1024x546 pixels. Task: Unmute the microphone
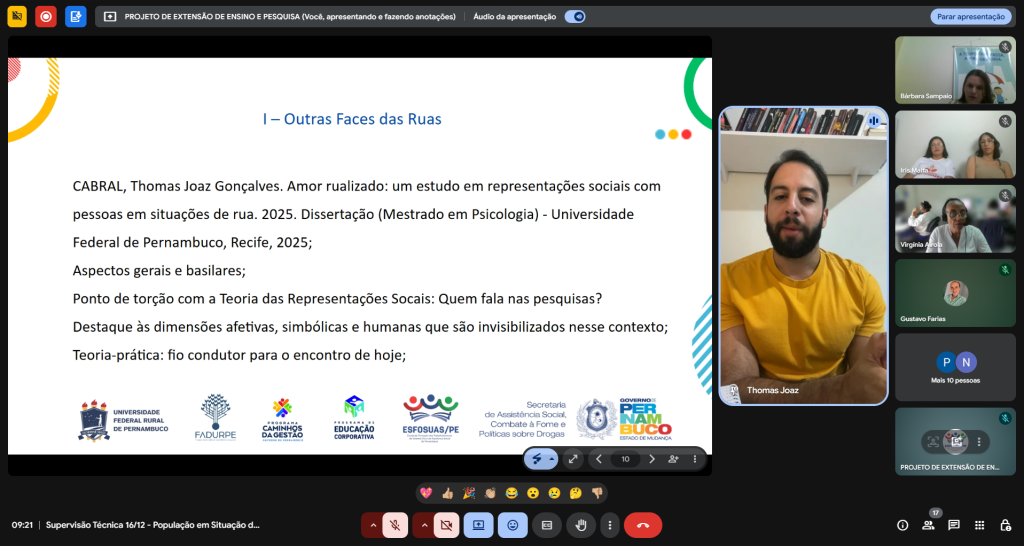[x=395, y=525]
